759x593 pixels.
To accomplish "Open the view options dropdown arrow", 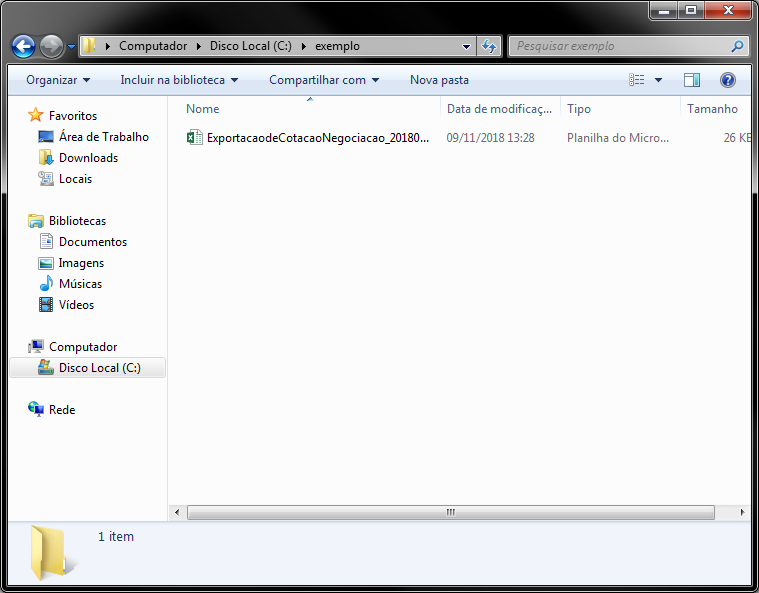I will pos(658,80).
